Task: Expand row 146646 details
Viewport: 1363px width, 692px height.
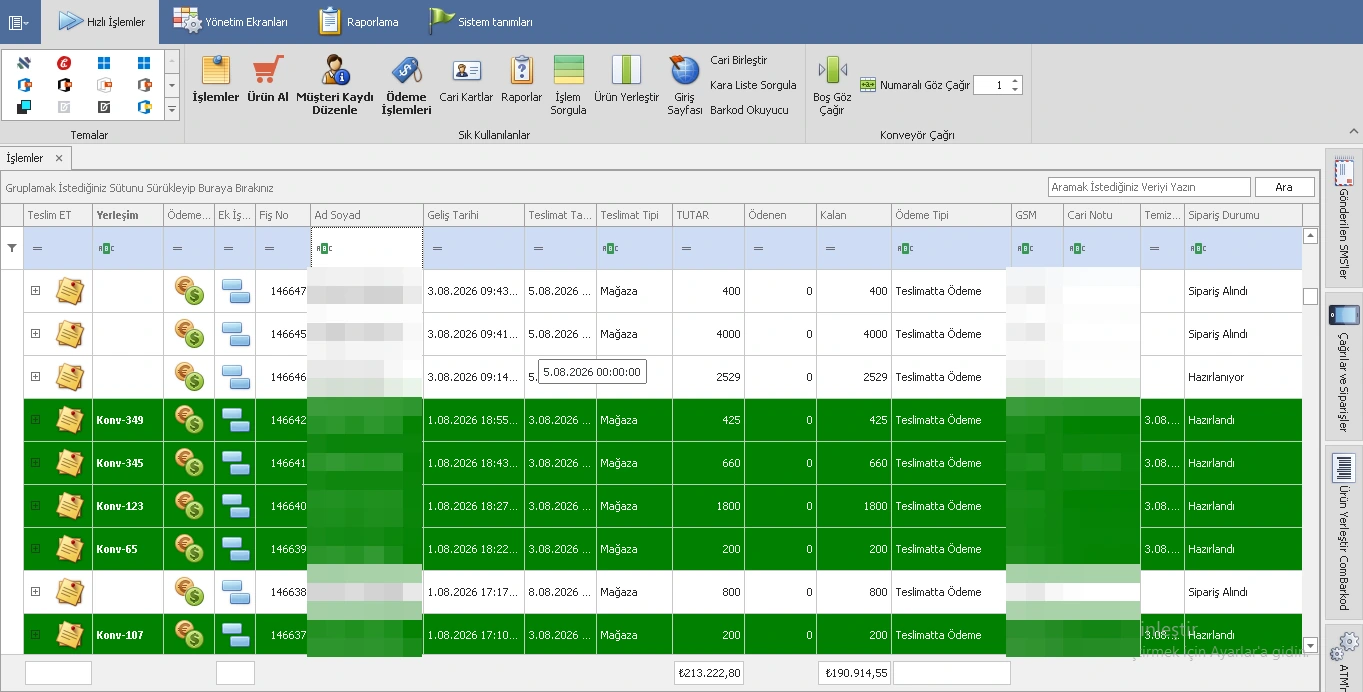Action: 35,377
